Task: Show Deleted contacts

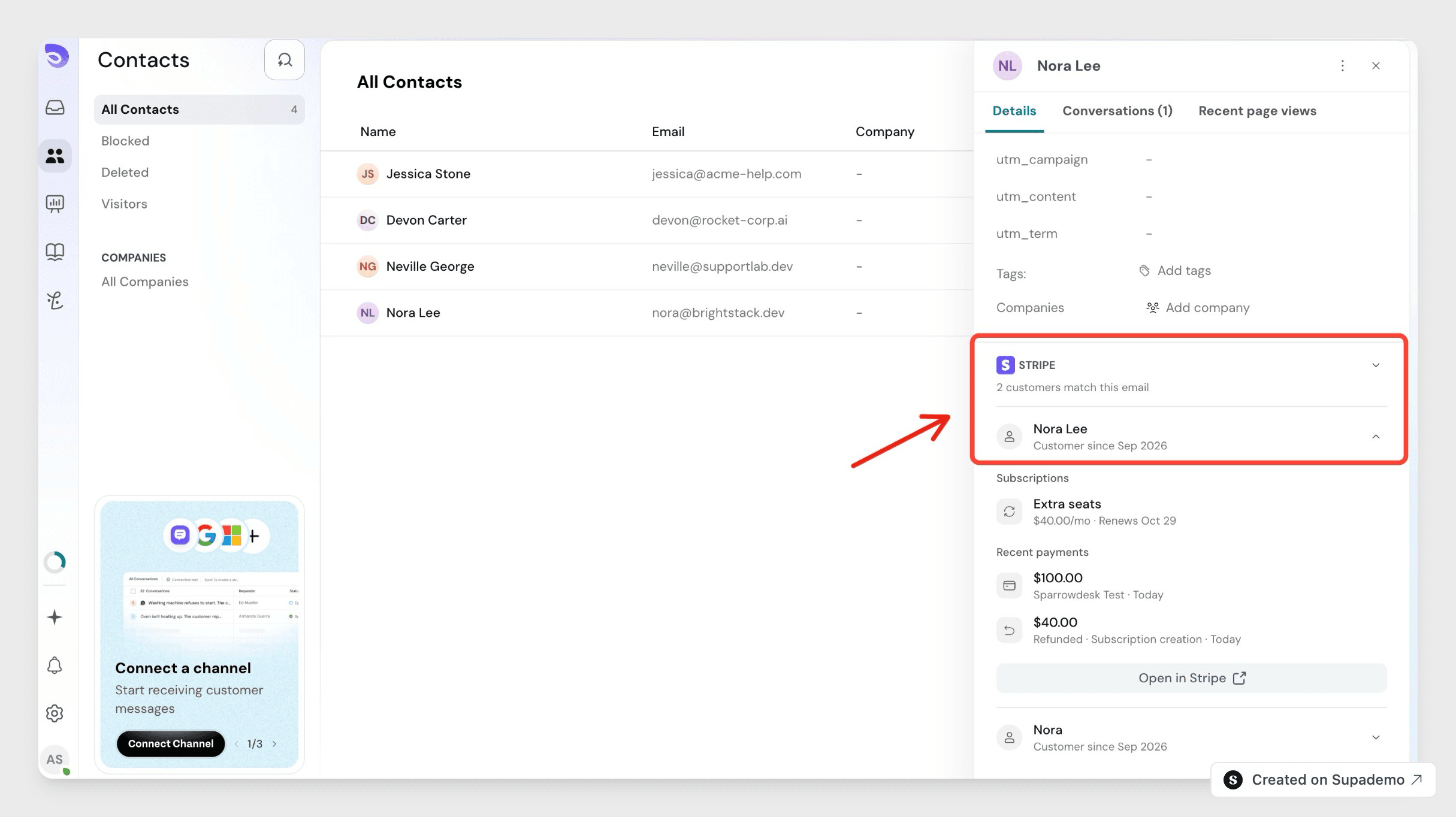Action: click(x=125, y=173)
